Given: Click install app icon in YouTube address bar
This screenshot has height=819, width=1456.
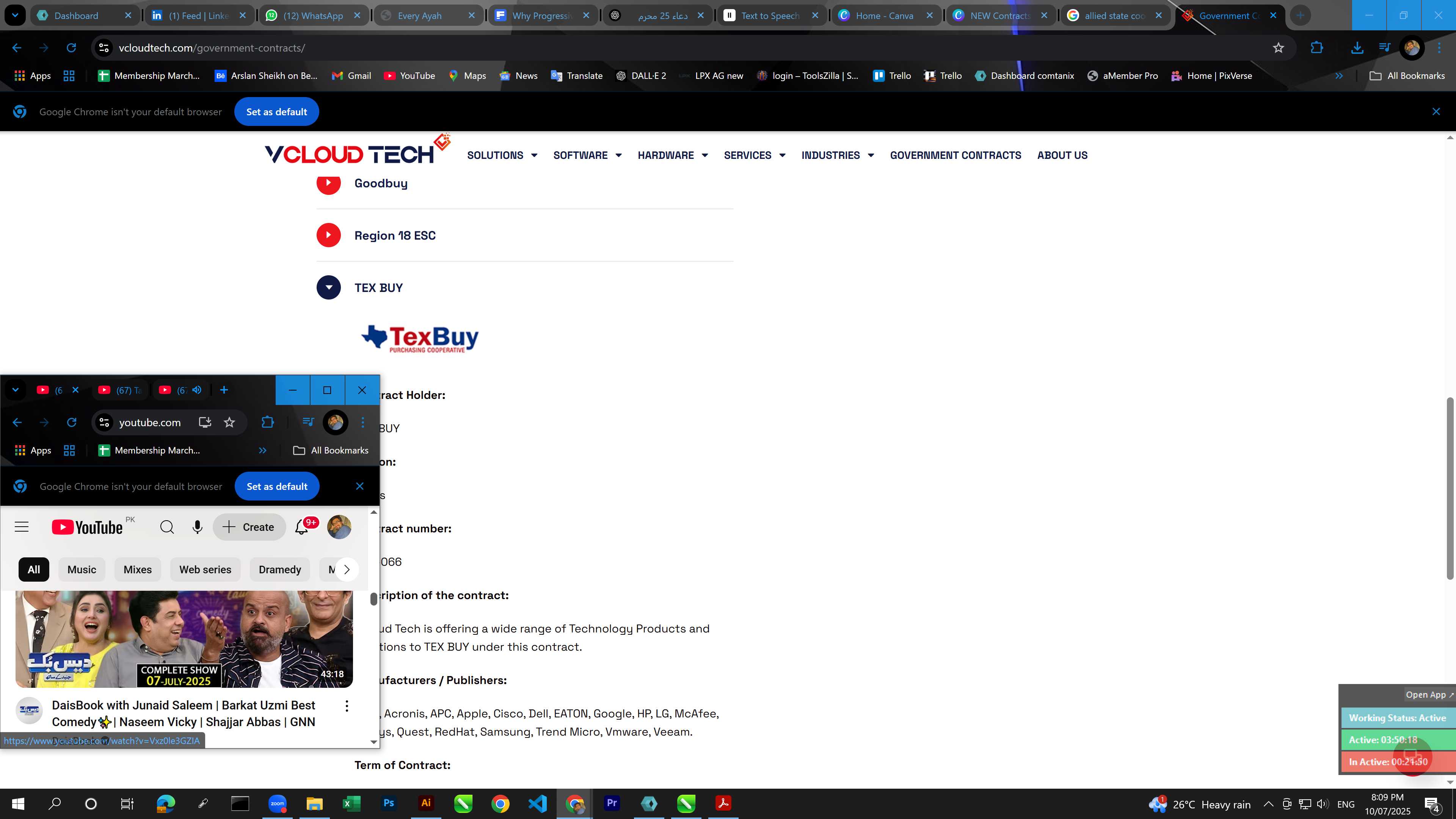Looking at the screenshot, I should (x=205, y=422).
